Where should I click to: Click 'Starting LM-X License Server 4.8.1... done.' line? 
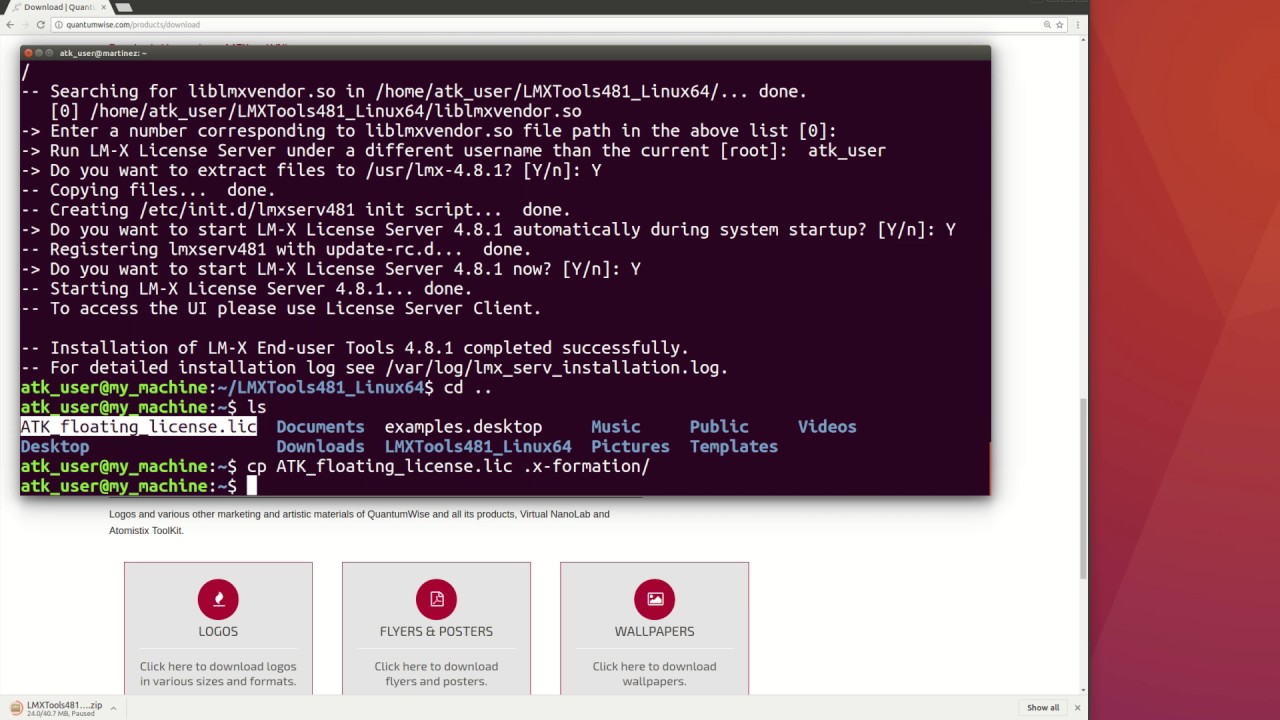246,289
